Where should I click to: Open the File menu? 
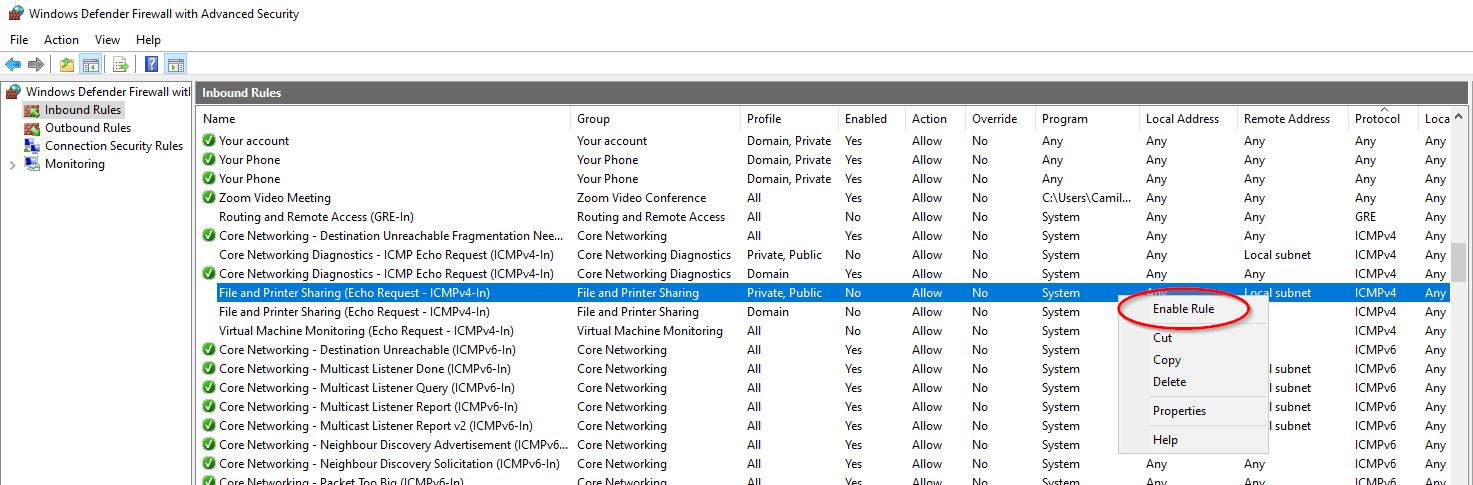(x=19, y=40)
